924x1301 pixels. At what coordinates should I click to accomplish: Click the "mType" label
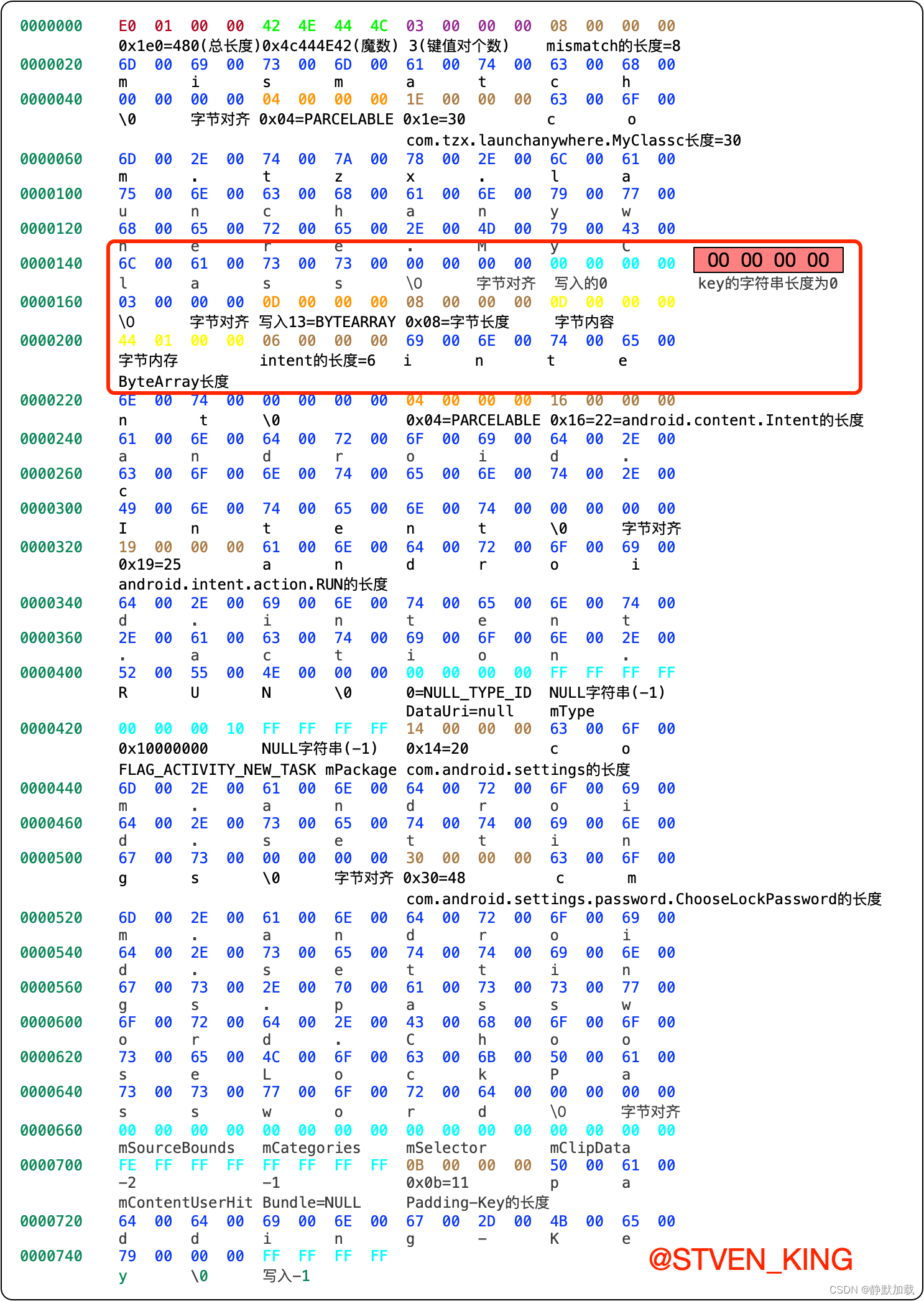[572, 711]
